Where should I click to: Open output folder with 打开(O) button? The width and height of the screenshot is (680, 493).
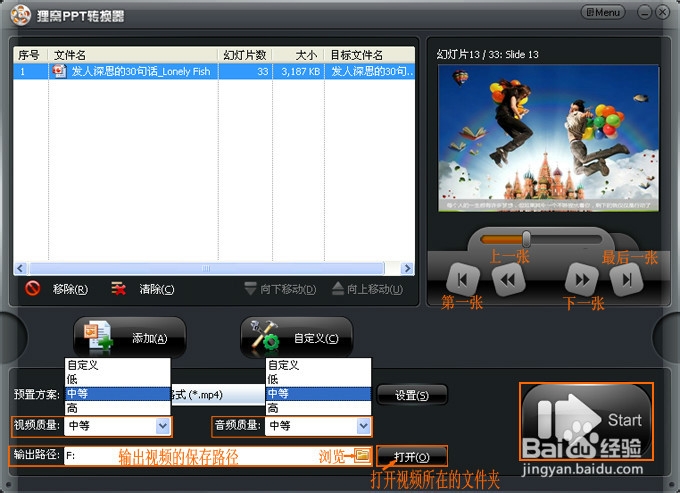tap(412, 457)
